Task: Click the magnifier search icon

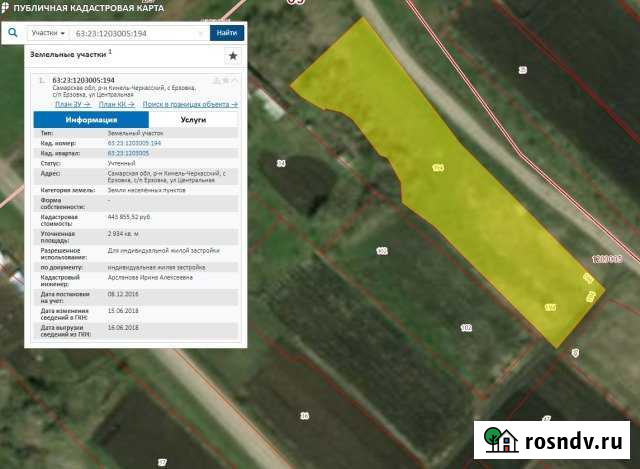Action: coord(13,33)
